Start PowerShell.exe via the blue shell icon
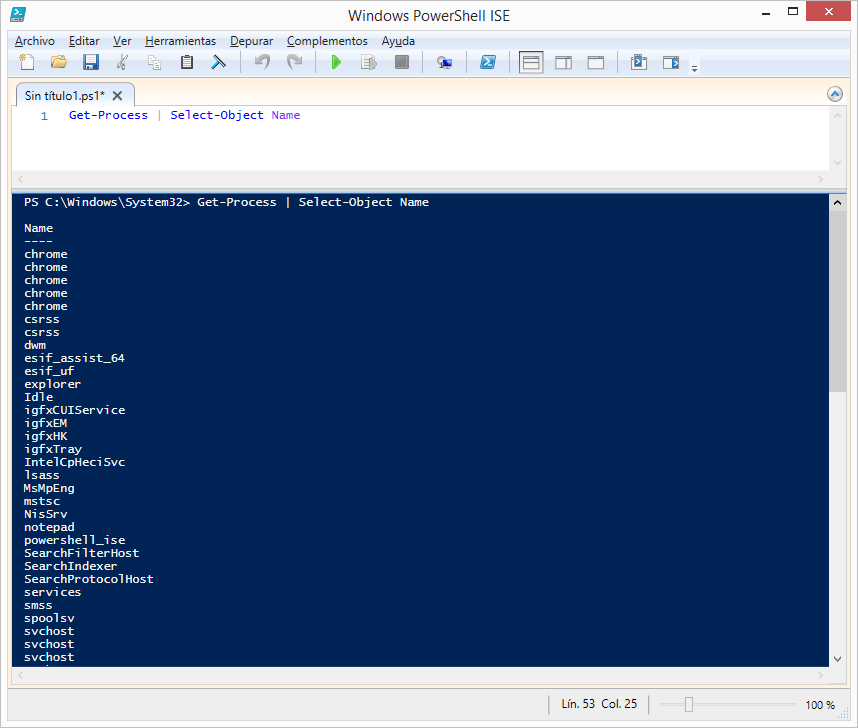858x728 pixels. [489, 62]
